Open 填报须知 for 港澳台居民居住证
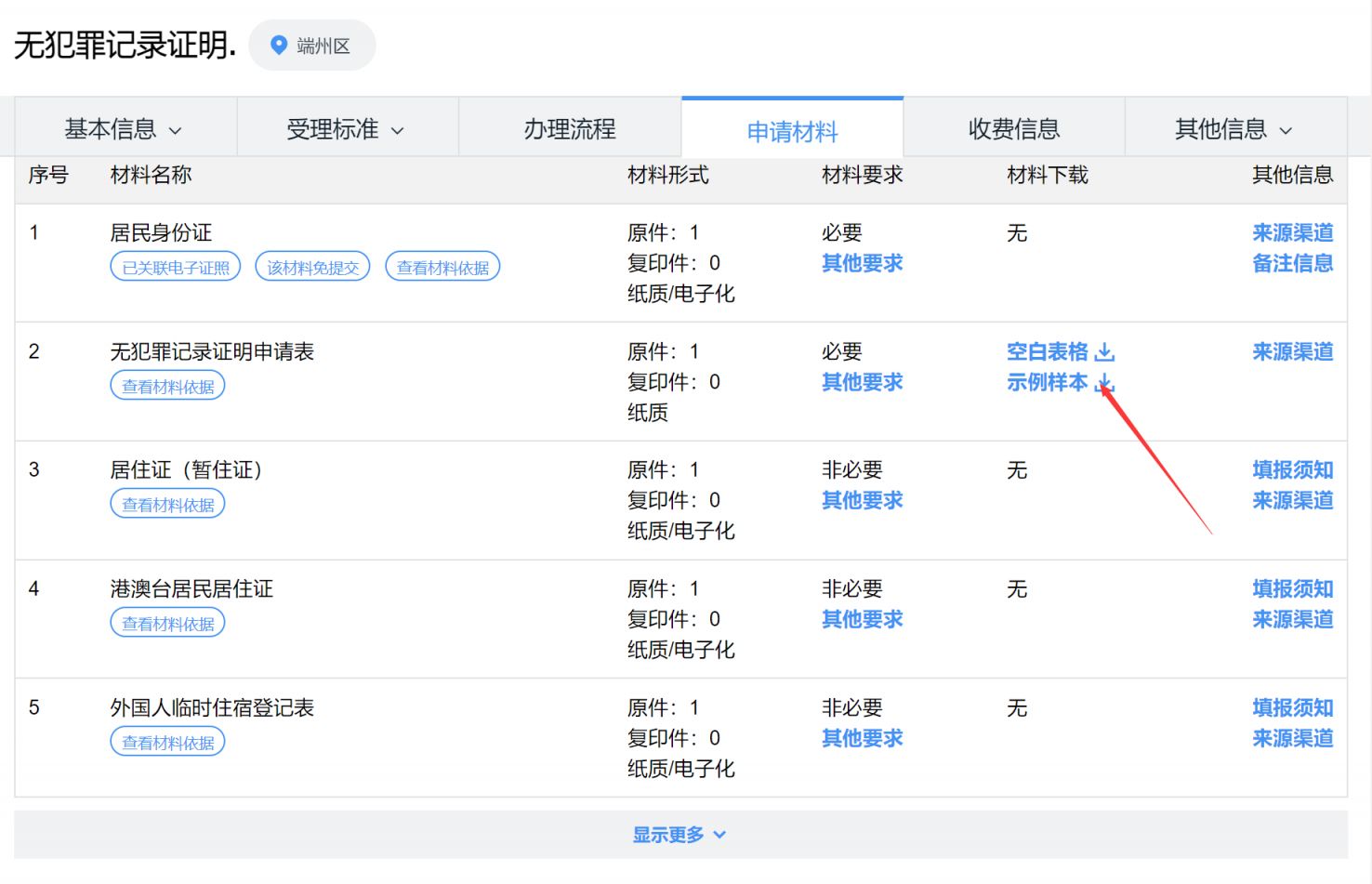 [x=1292, y=589]
